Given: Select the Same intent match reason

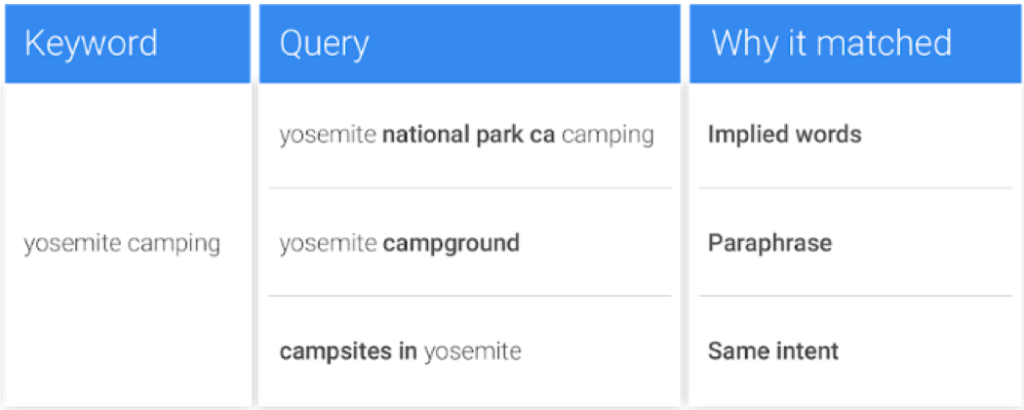Looking at the screenshot, I should point(773,351).
